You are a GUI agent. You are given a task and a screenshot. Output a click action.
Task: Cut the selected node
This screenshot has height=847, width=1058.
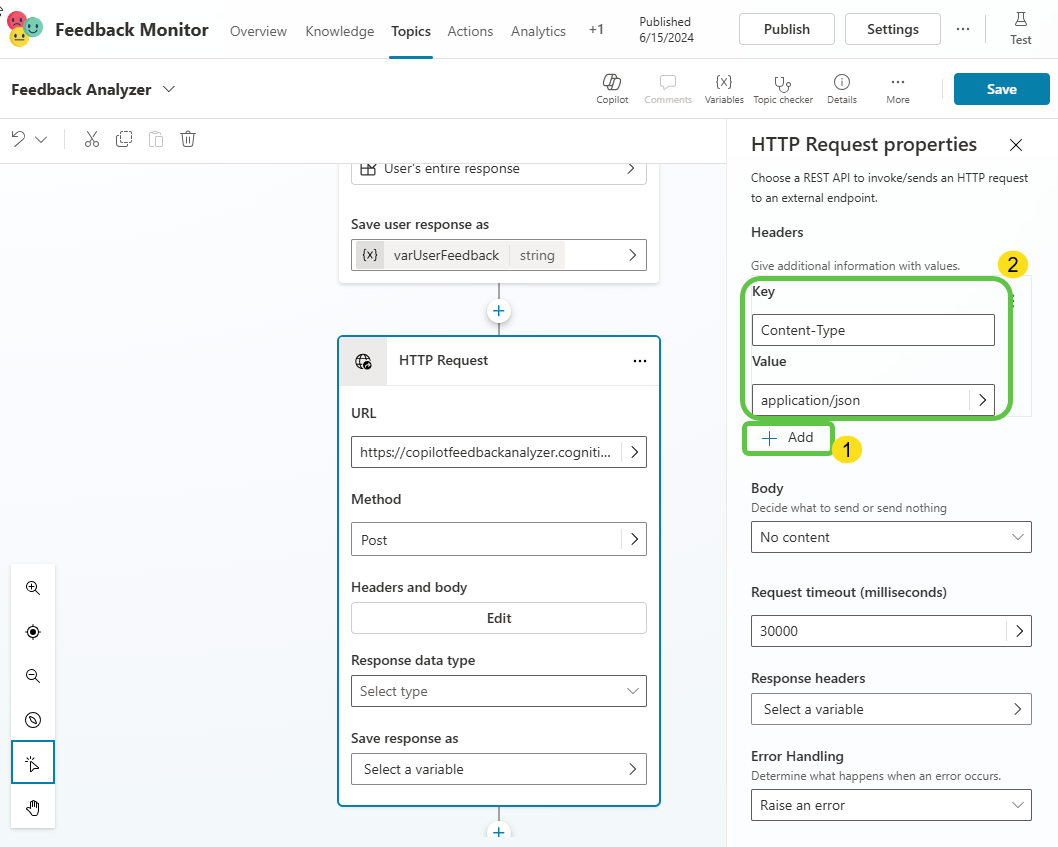tap(91, 139)
